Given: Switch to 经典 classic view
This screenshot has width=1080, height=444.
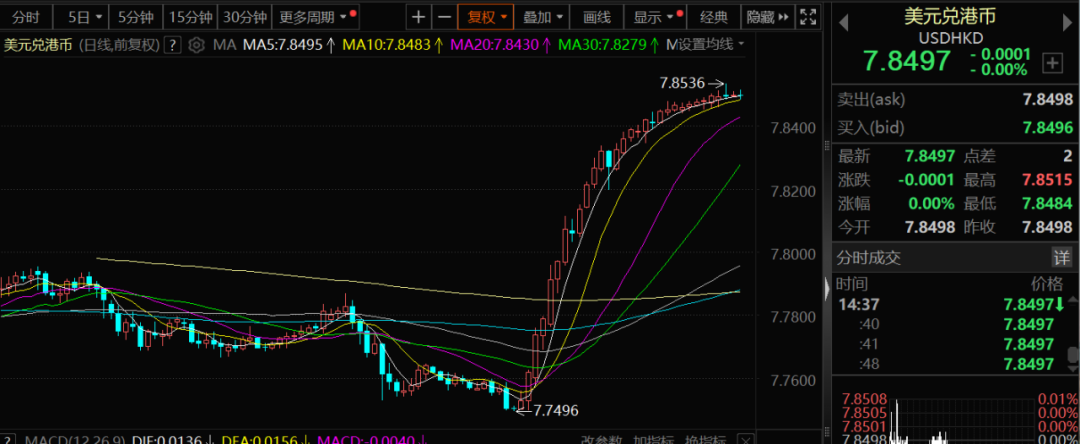Looking at the screenshot, I should 714,17.
